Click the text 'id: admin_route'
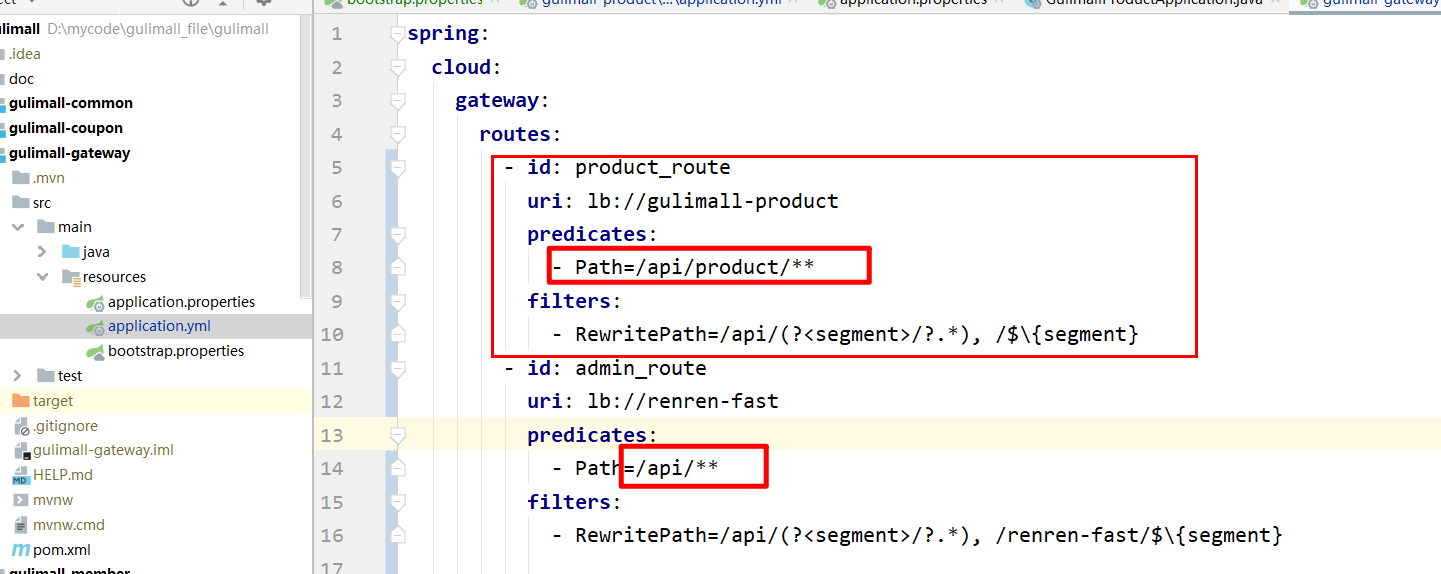The width and height of the screenshot is (1441, 574). point(617,368)
